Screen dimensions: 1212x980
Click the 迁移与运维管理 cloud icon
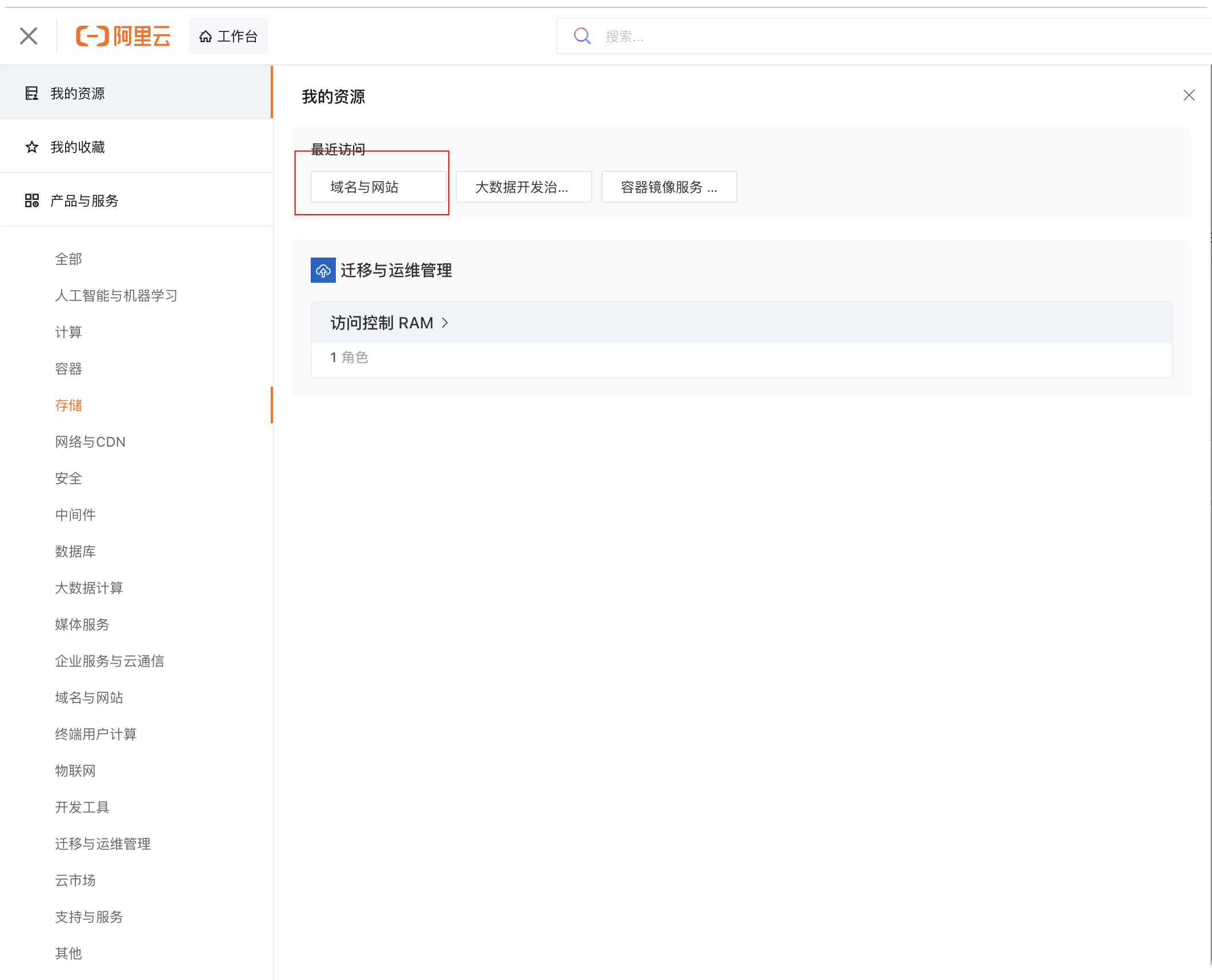coord(323,270)
